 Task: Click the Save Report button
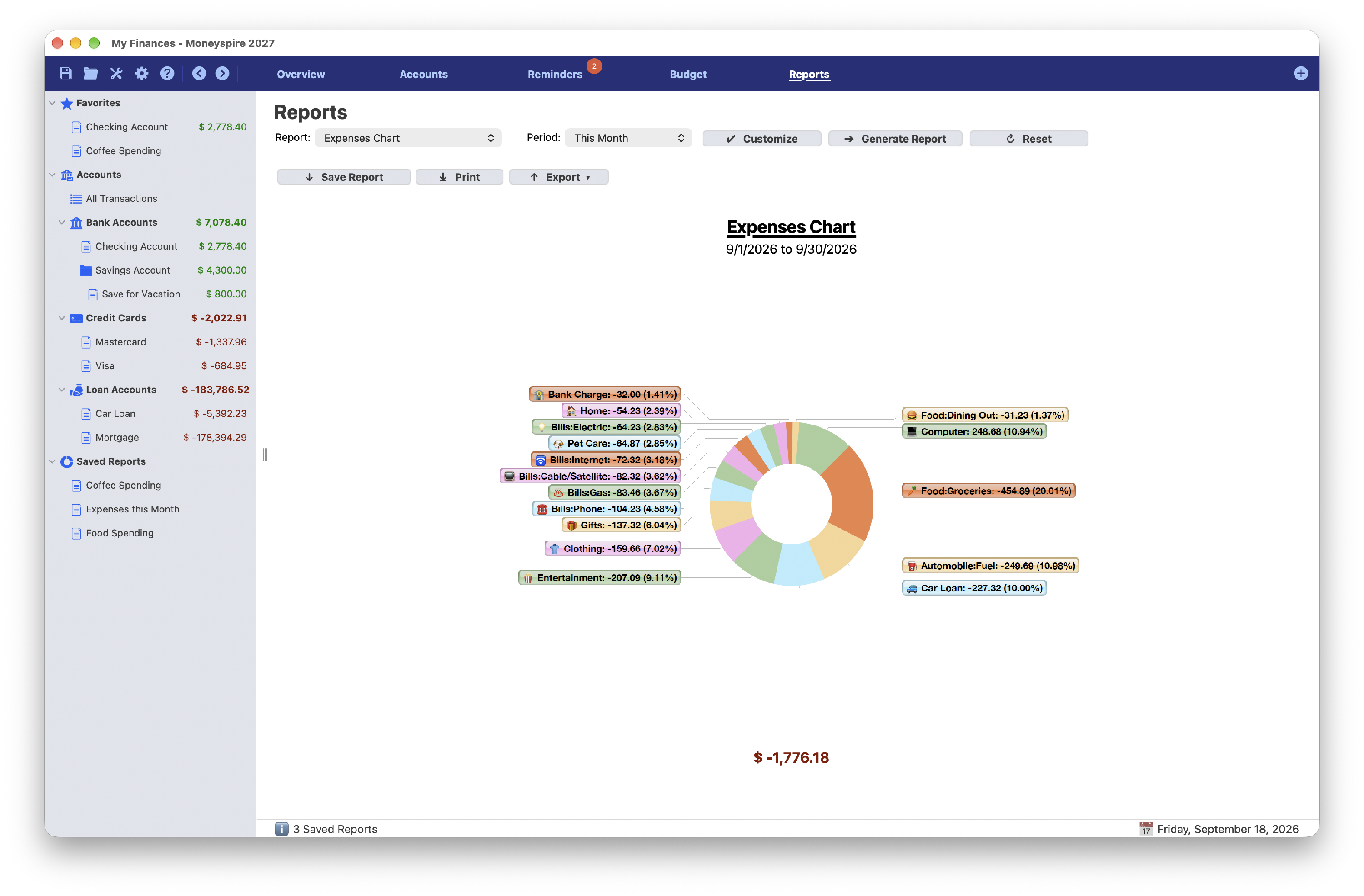(x=344, y=177)
